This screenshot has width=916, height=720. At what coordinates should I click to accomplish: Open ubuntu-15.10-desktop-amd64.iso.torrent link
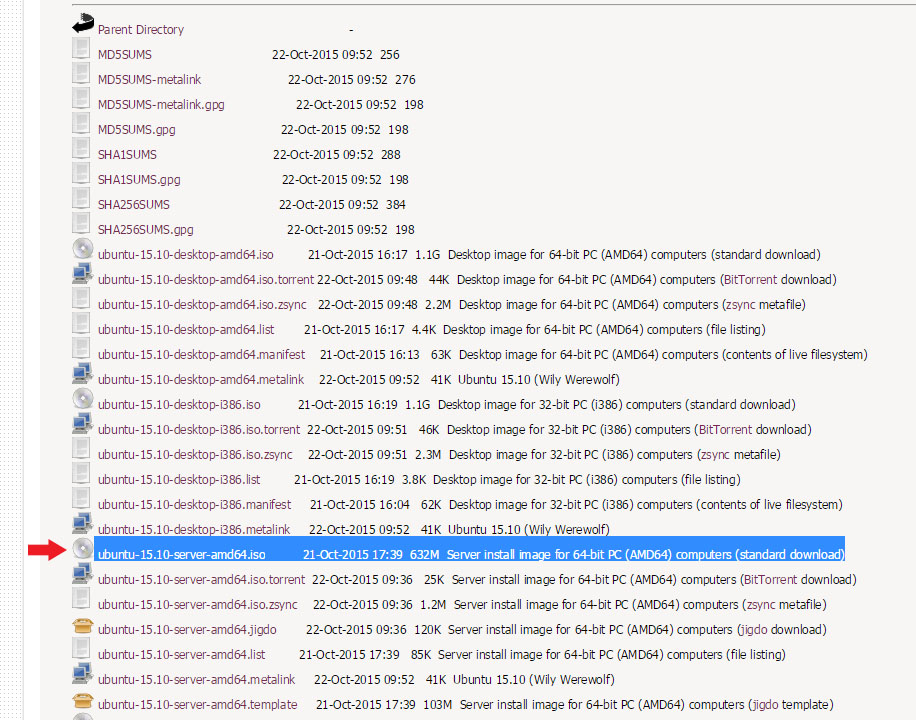coord(206,280)
